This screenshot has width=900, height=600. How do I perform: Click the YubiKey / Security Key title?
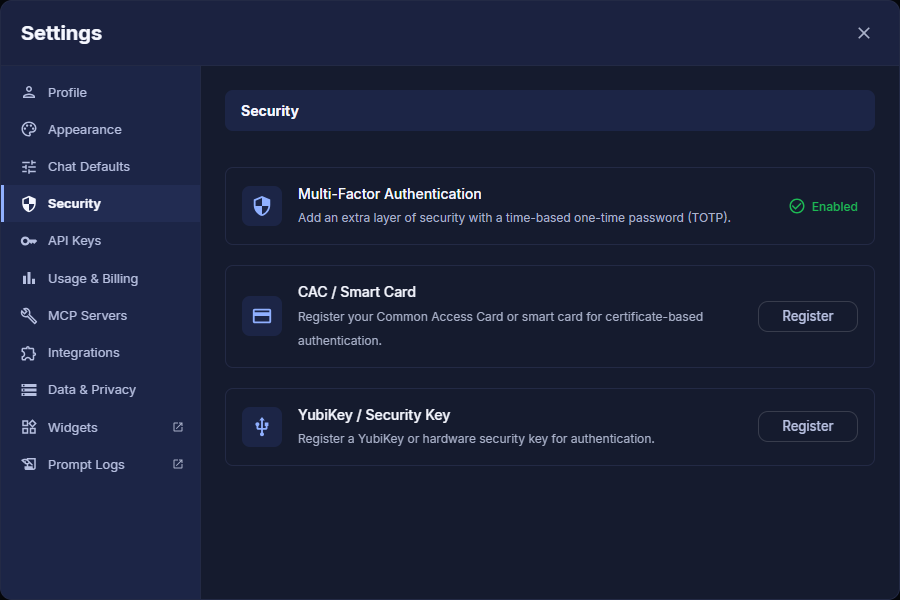[374, 415]
